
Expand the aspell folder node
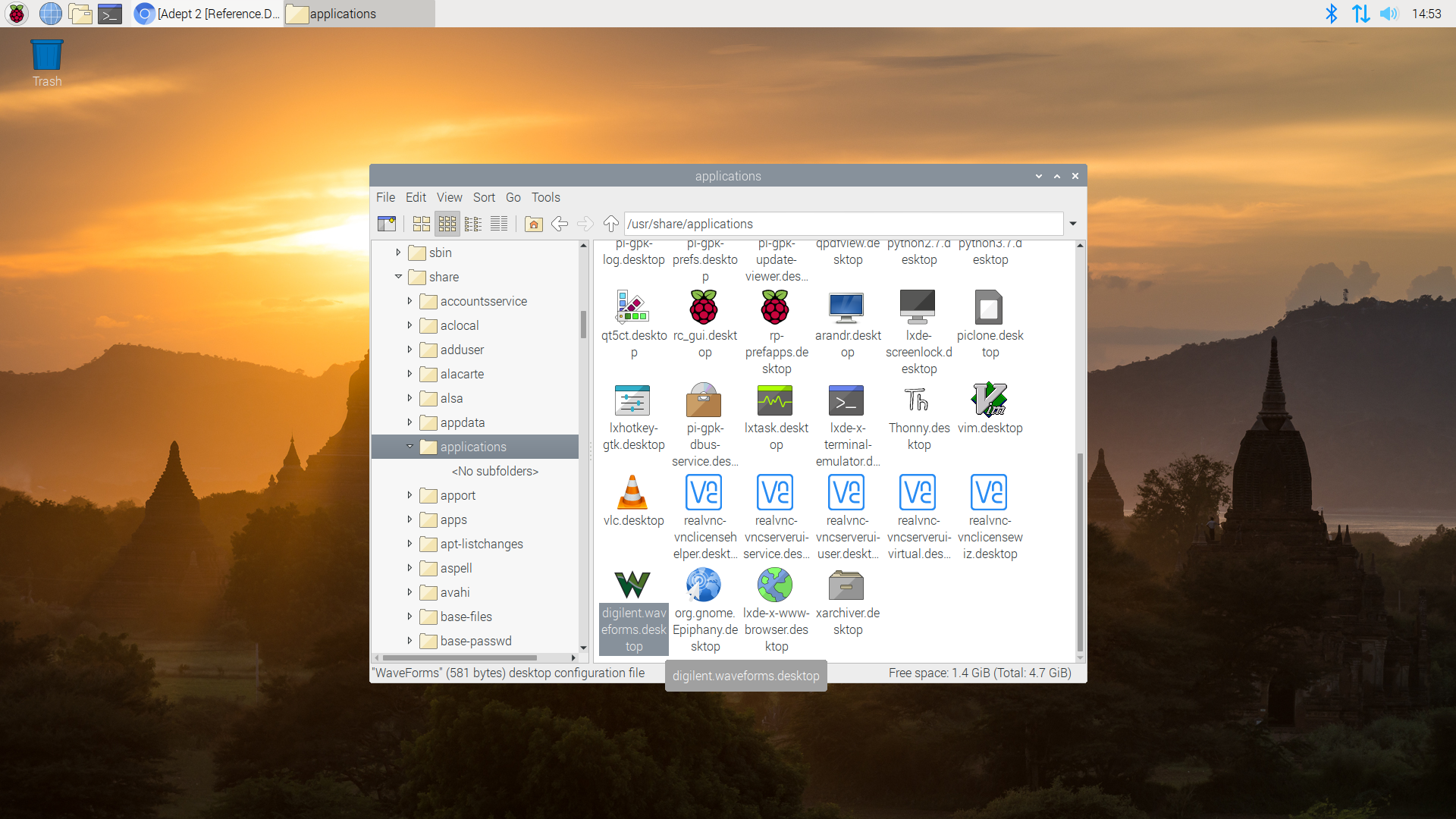(409, 568)
